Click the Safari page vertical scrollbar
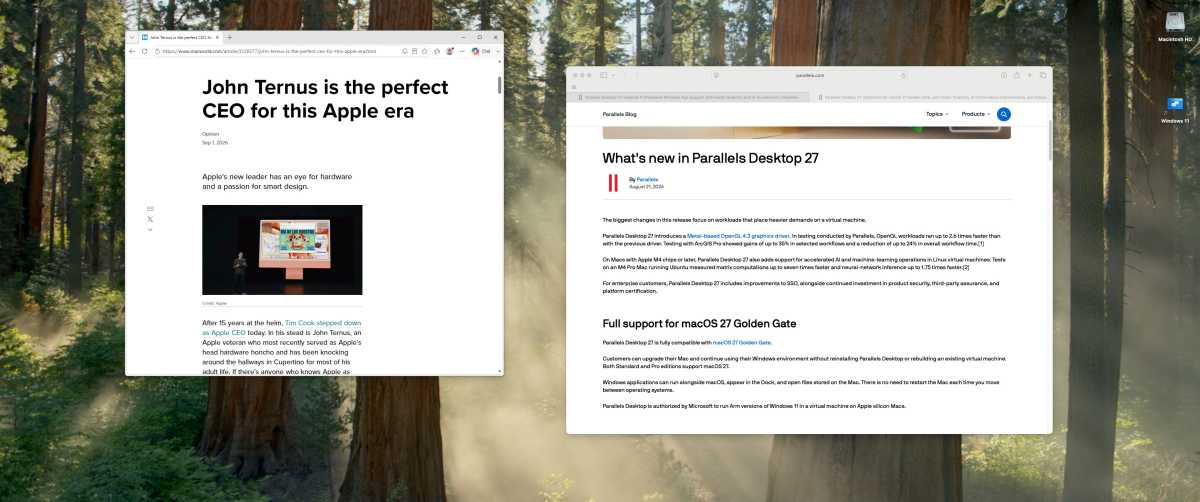Screen dimensions: 1200x502 click(x=1049, y=140)
